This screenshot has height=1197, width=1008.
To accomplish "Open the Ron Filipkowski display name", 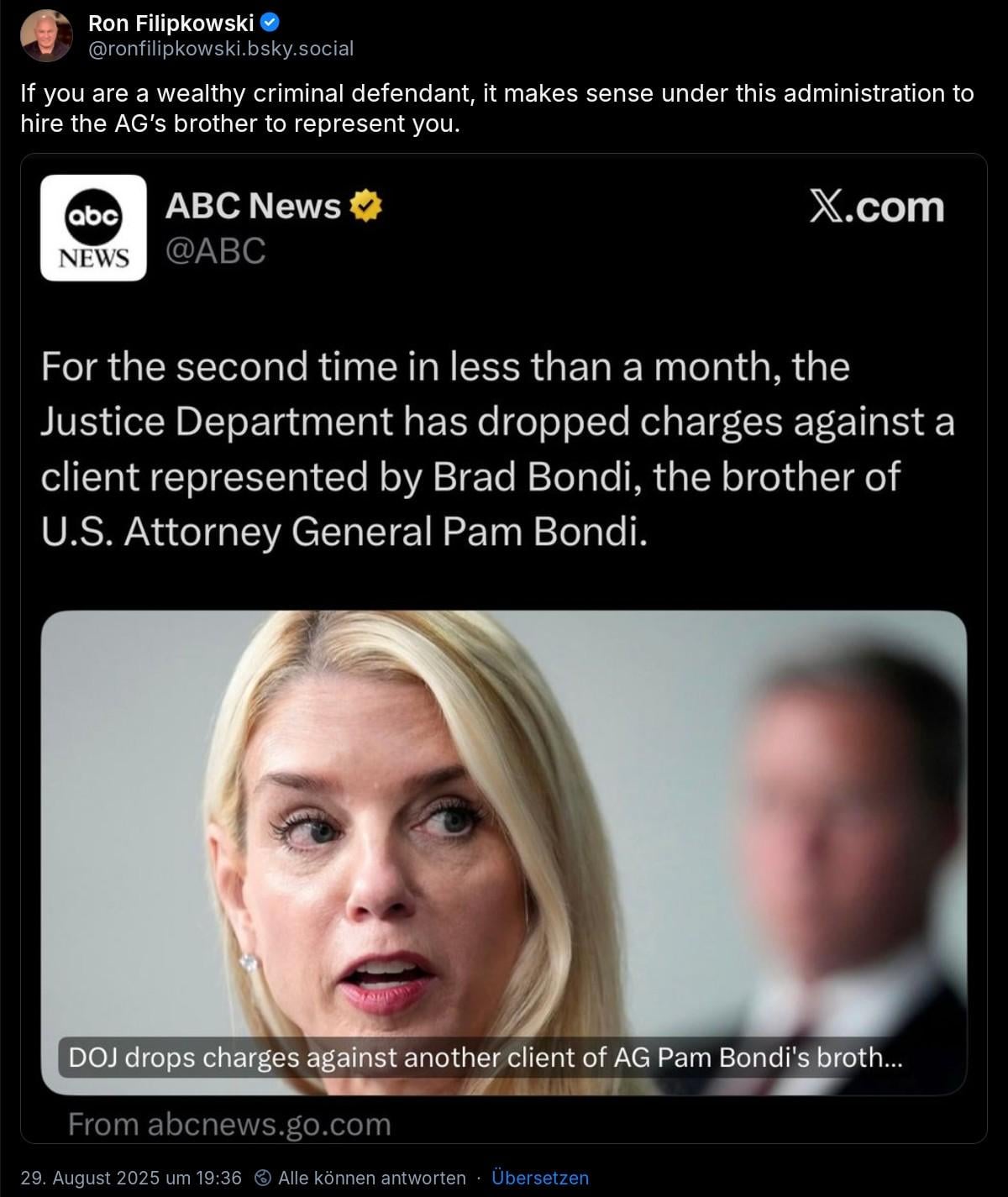I will pos(171,24).
